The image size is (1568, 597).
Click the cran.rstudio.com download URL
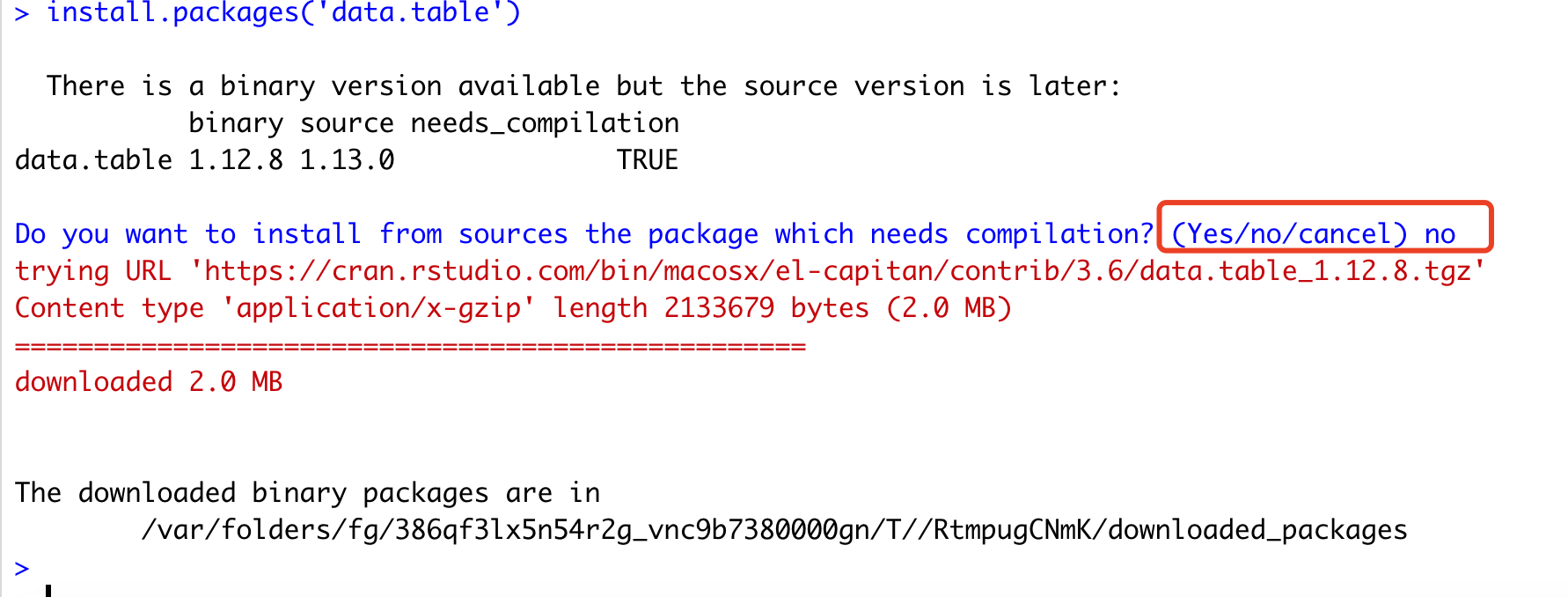(837, 270)
